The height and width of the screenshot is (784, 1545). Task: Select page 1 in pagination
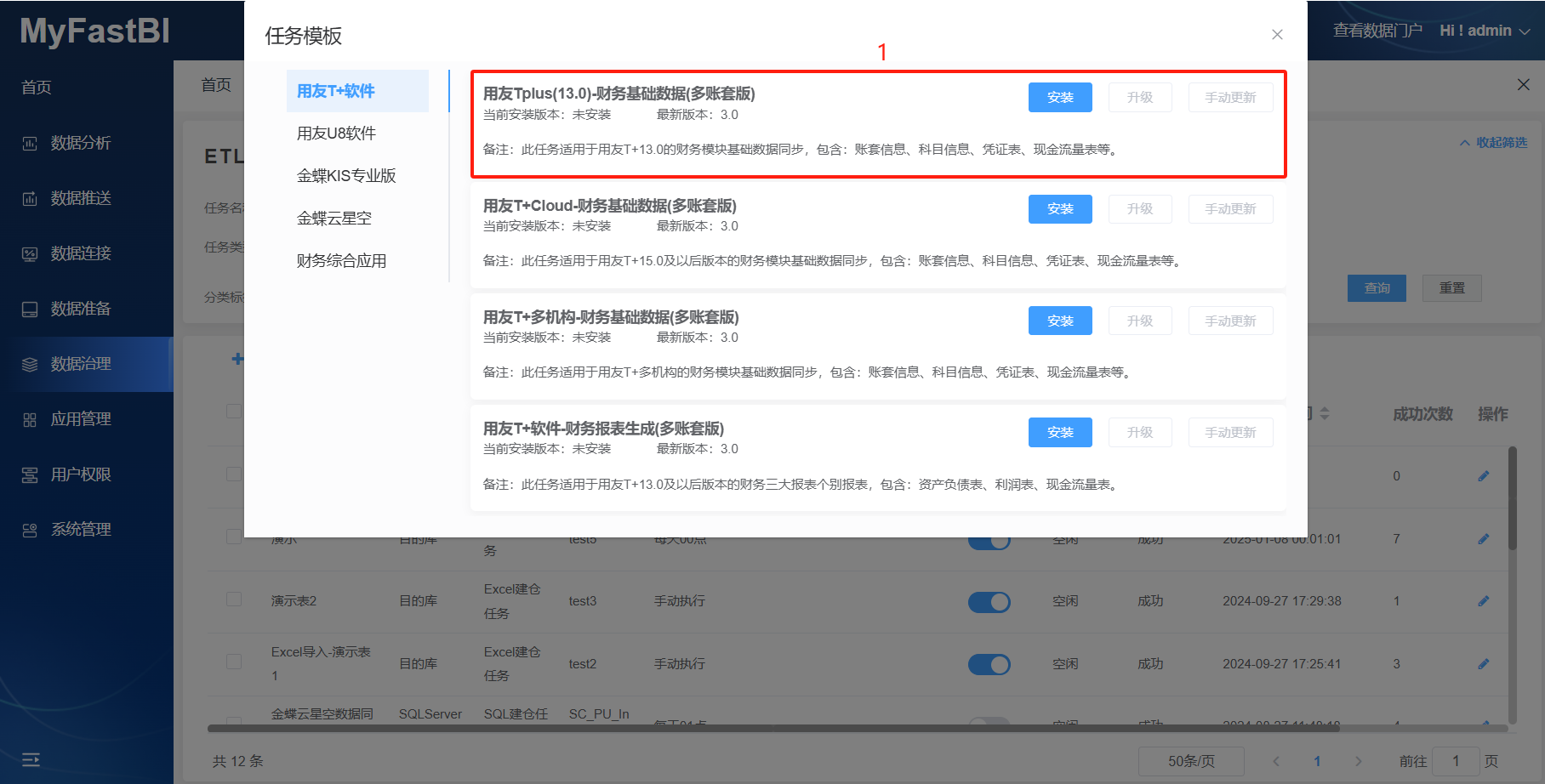[1317, 761]
